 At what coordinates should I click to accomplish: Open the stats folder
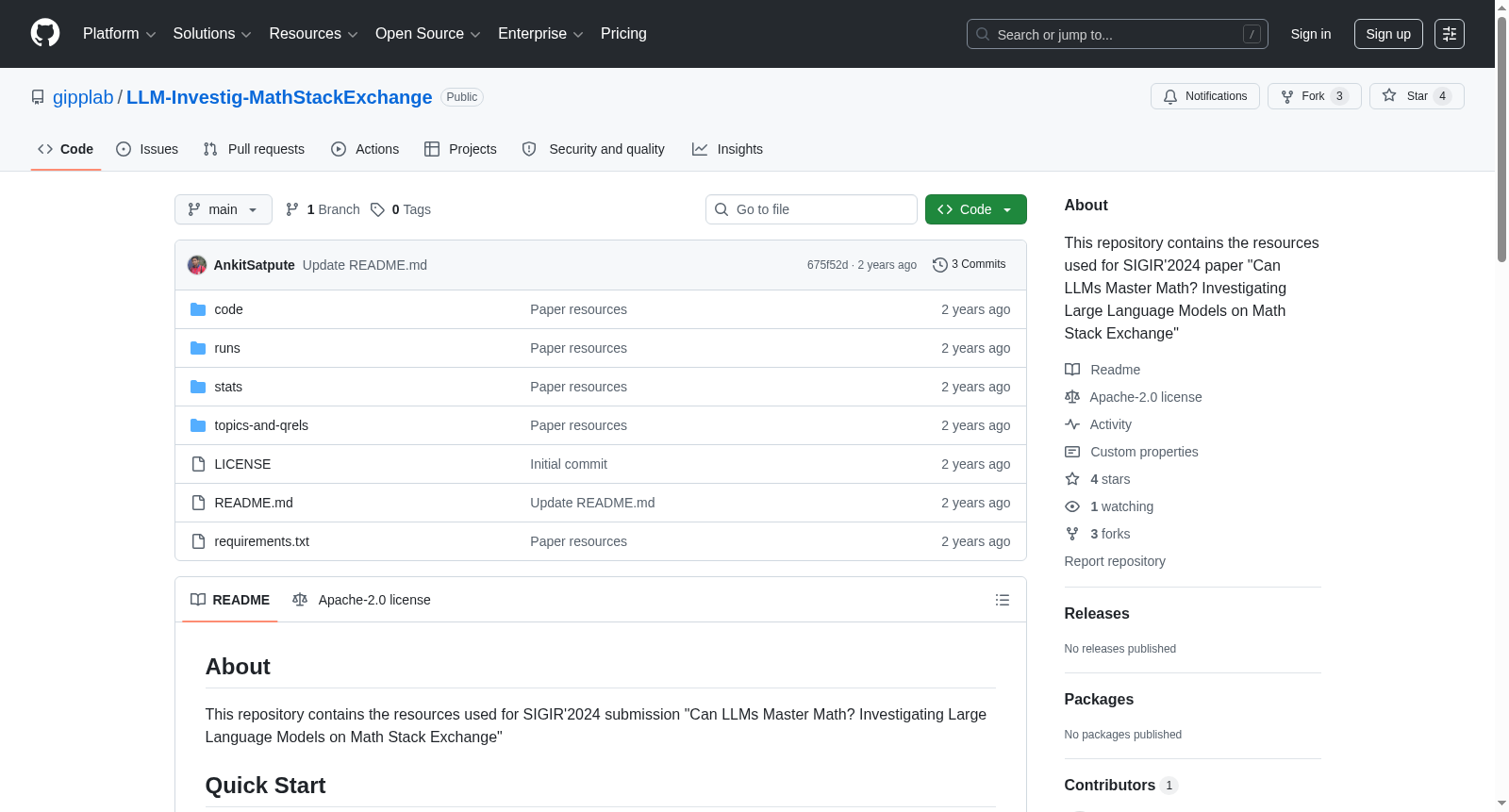pyautogui.click(x=228, y=387)
